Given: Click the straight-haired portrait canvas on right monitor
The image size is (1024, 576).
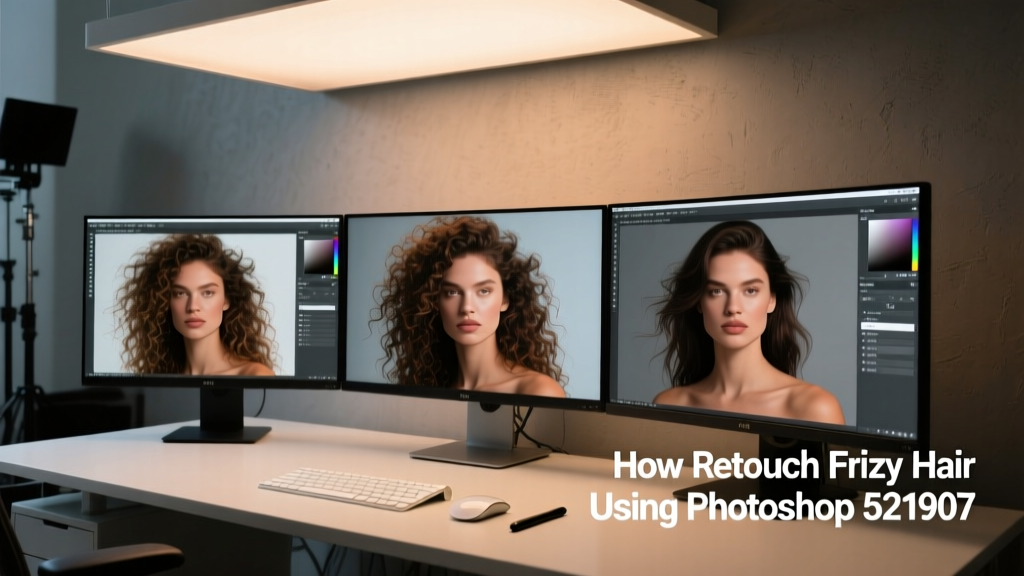Looking at the screenshot, I should 737,322.
